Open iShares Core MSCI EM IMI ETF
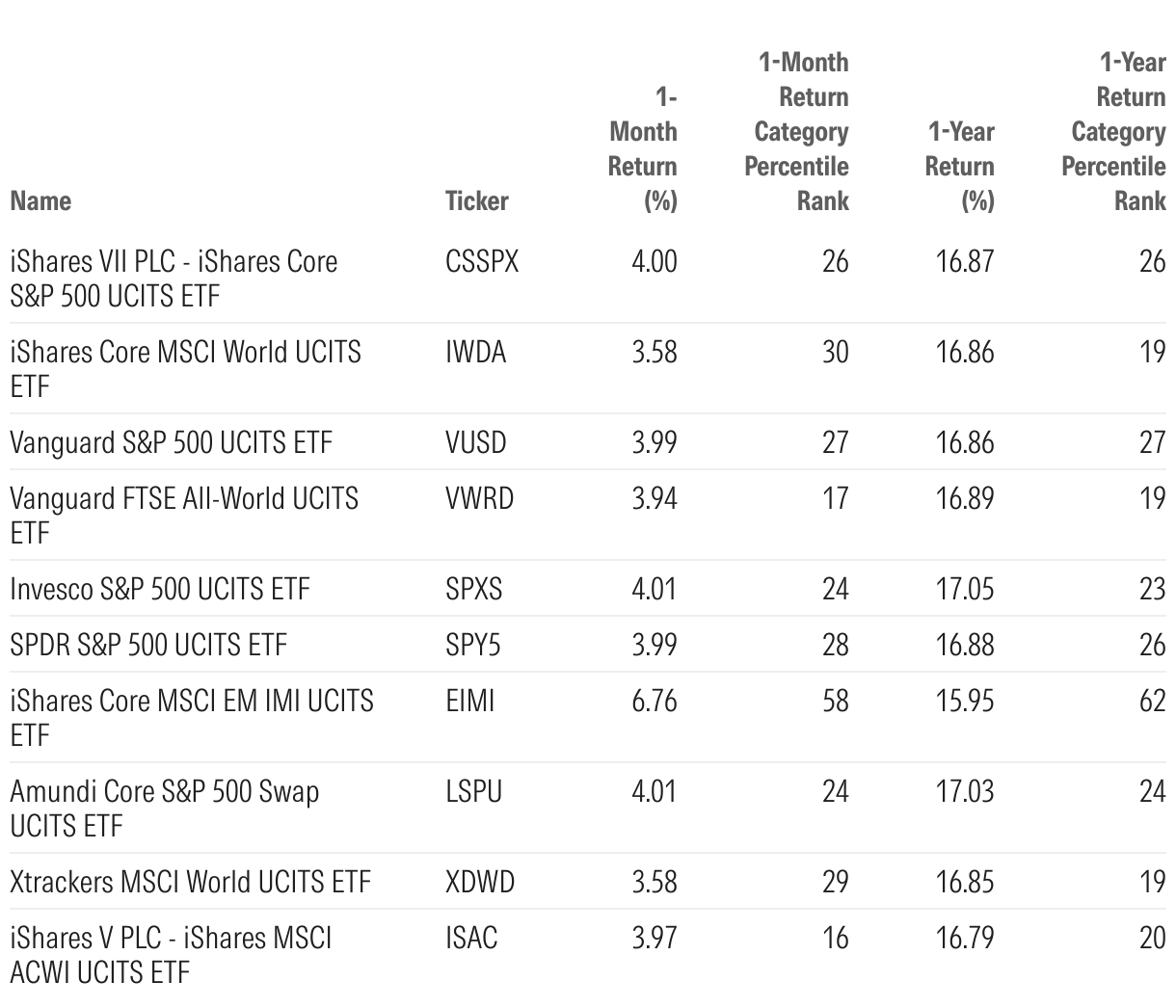The height and width of the screenshot is (1008, 1176). 191,717
